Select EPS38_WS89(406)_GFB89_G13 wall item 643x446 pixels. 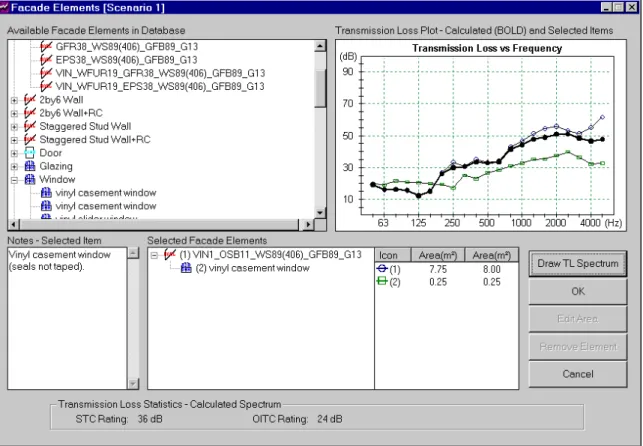(x=126, y=60)
